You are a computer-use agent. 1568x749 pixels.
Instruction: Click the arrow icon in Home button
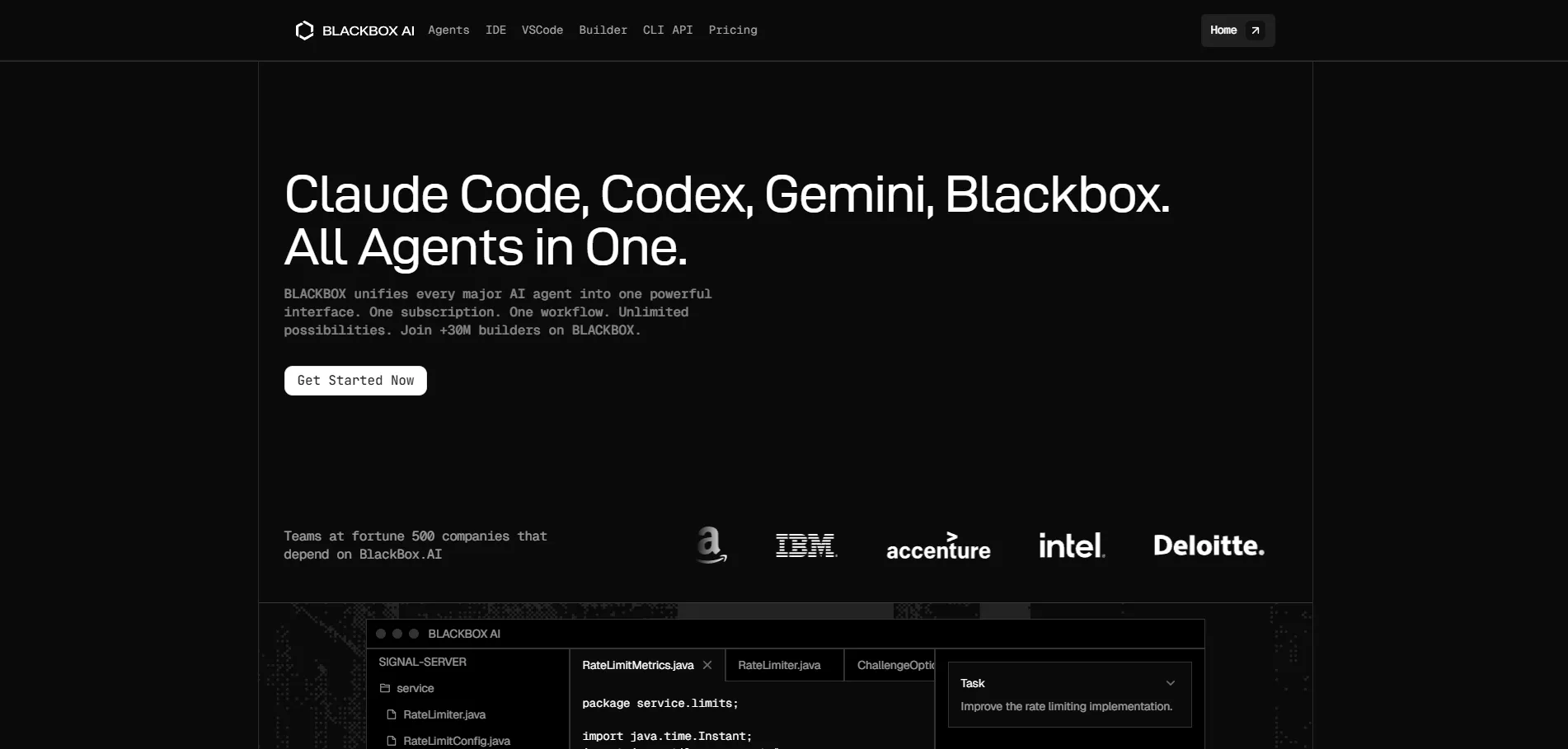click(x=1255, y=30)
